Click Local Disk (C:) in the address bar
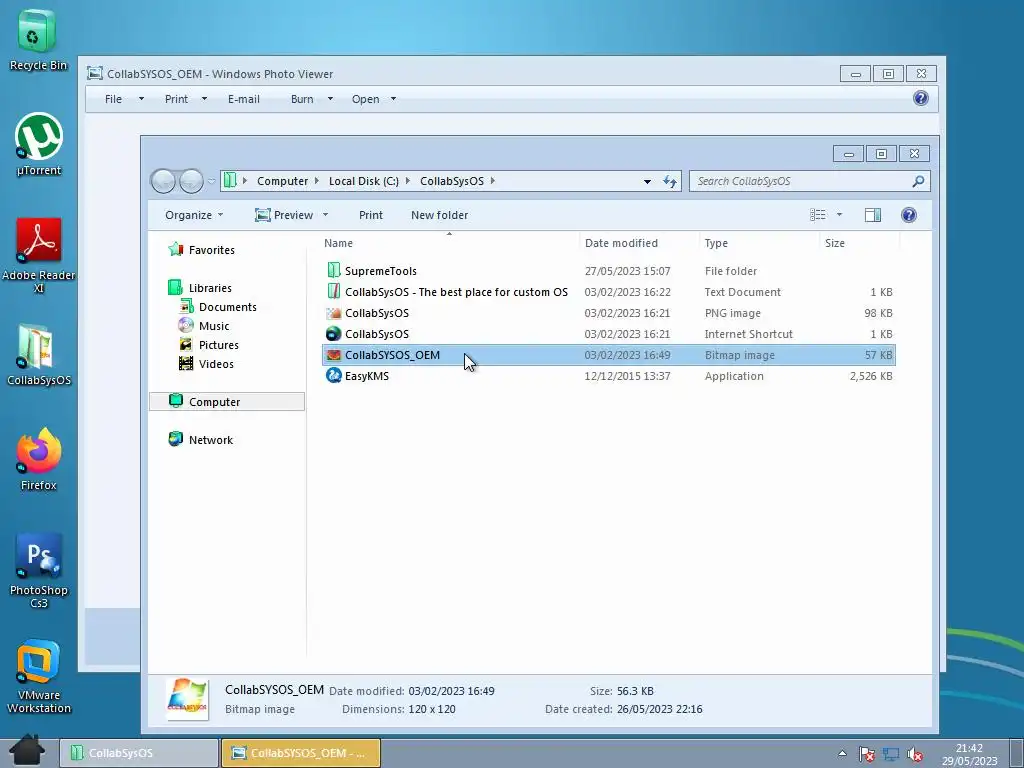 364,181
